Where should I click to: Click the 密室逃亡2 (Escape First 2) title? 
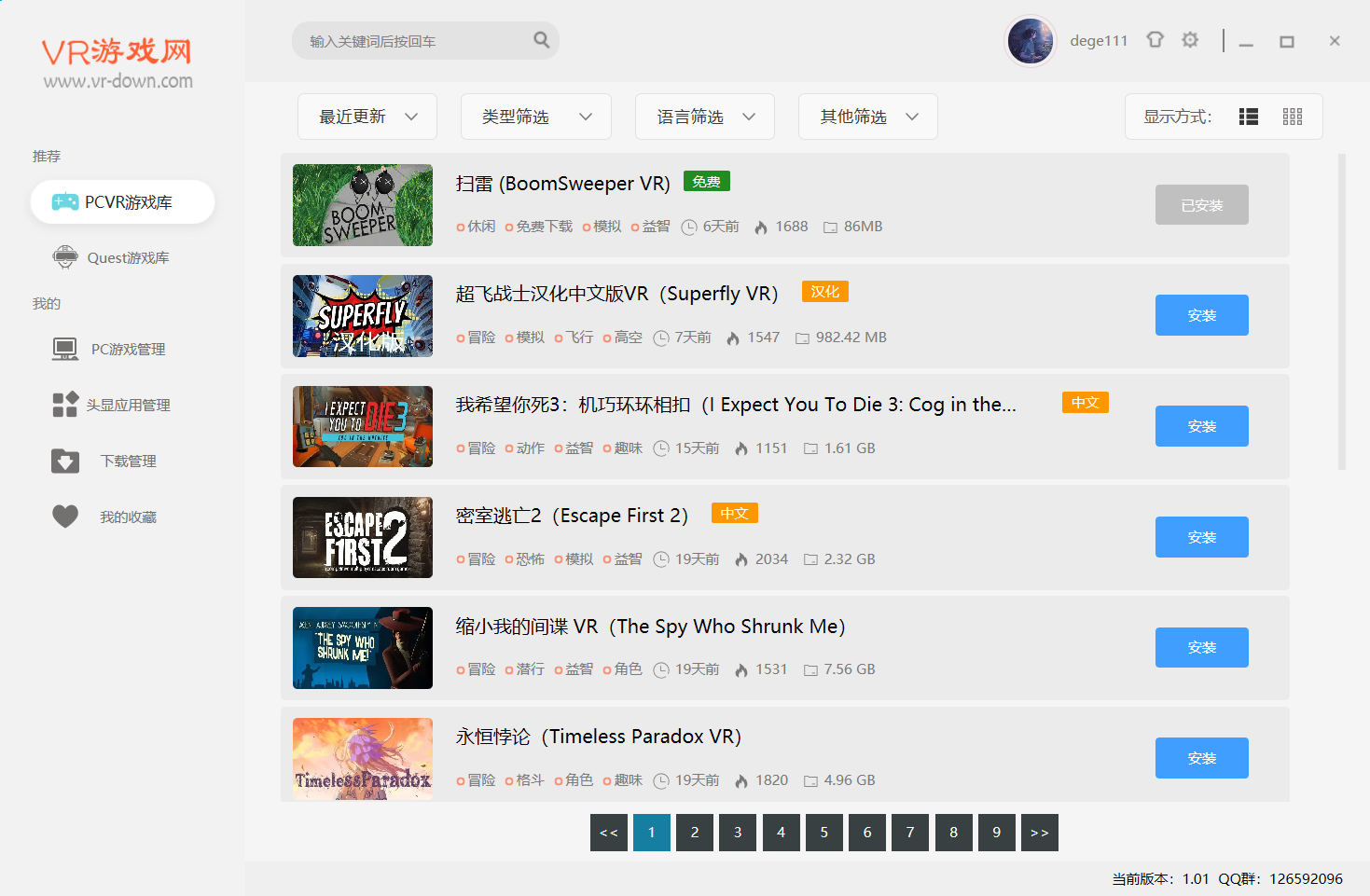[x=572, y=516]
